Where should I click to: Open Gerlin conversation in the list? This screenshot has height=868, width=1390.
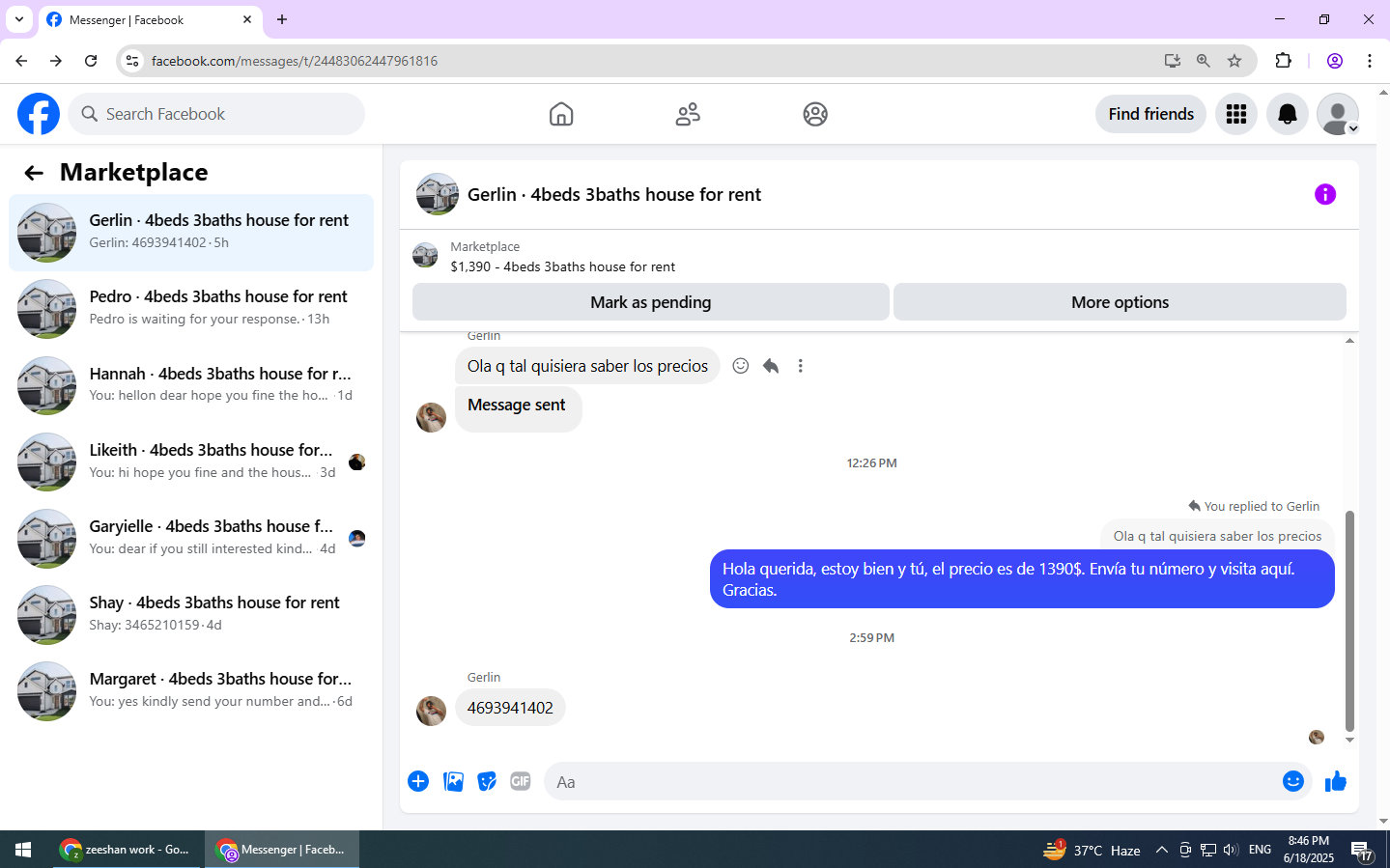tap(191, 233)
